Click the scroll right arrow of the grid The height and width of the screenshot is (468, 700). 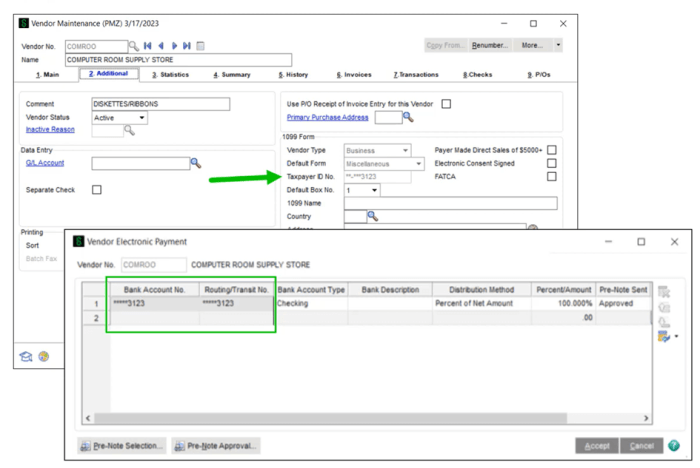646,418
